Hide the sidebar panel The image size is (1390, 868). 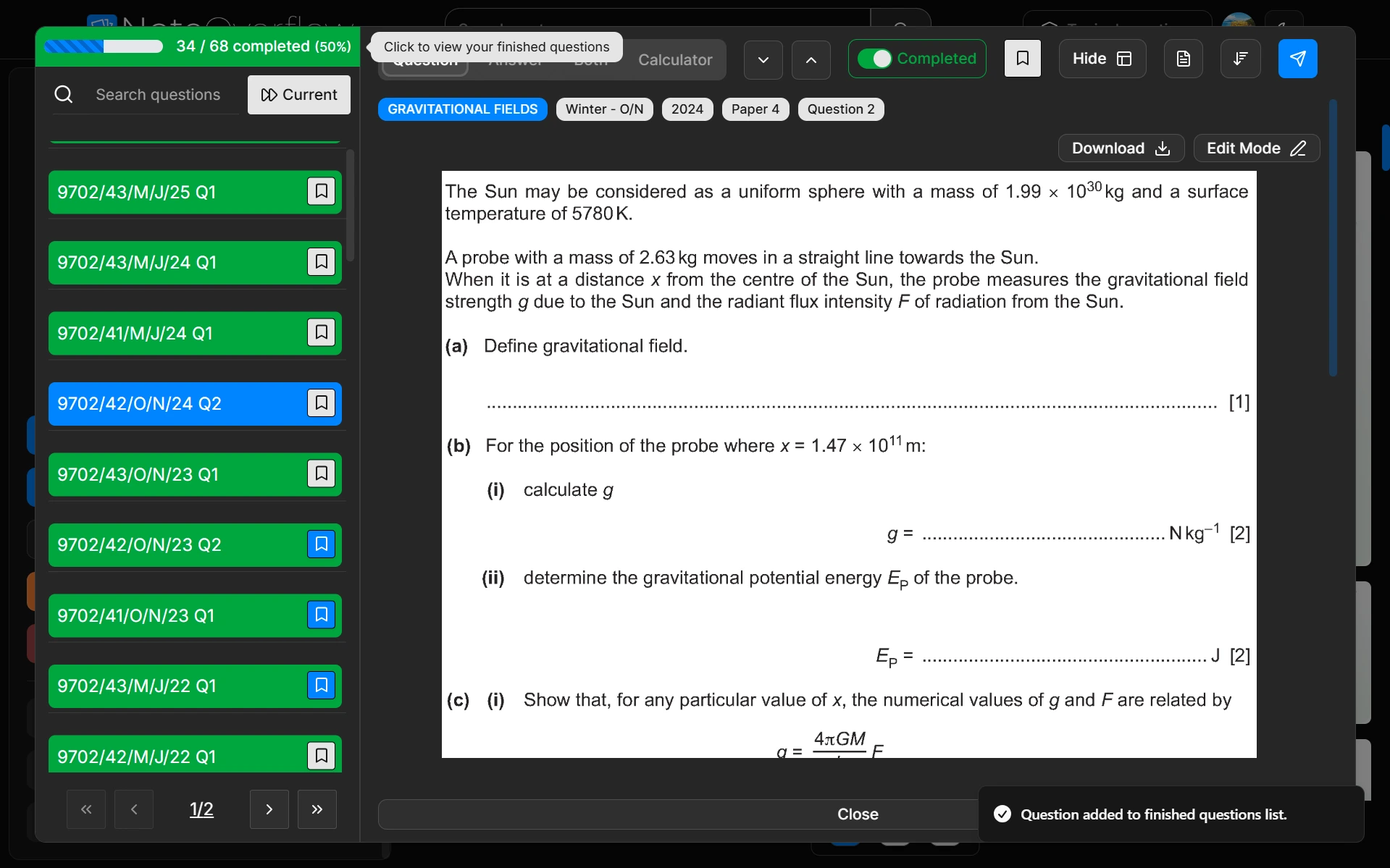(x=1102, y=59)
